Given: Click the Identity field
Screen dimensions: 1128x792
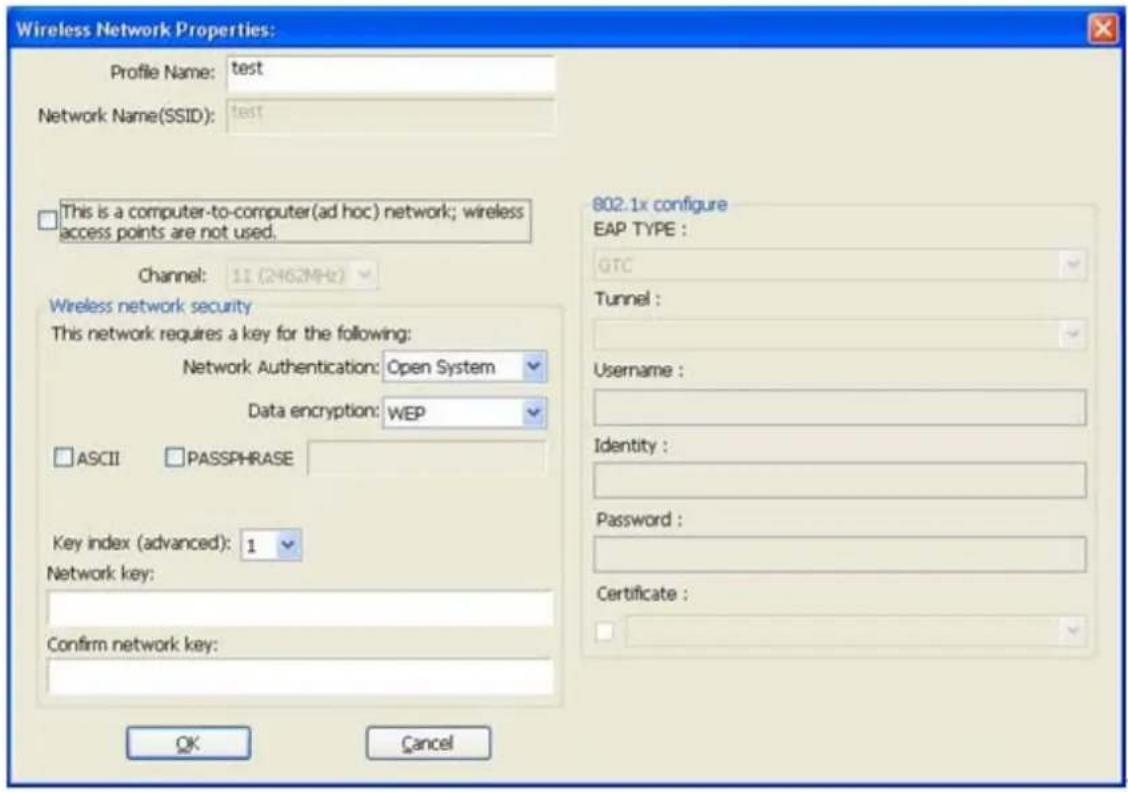Looking at the screenshot, I should click(840, 481).
